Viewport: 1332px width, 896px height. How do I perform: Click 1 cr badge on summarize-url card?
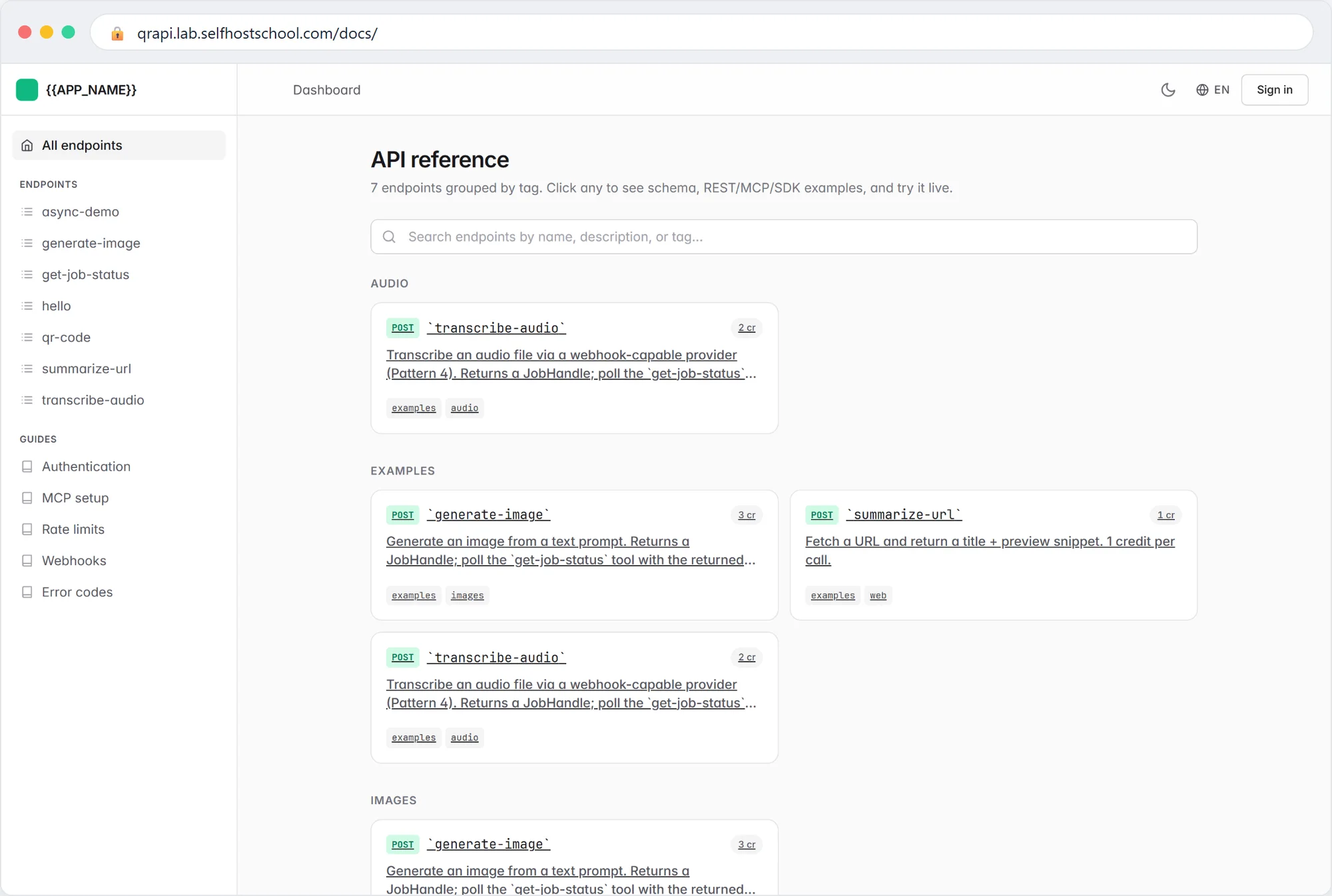click(x=1165, y=515)
